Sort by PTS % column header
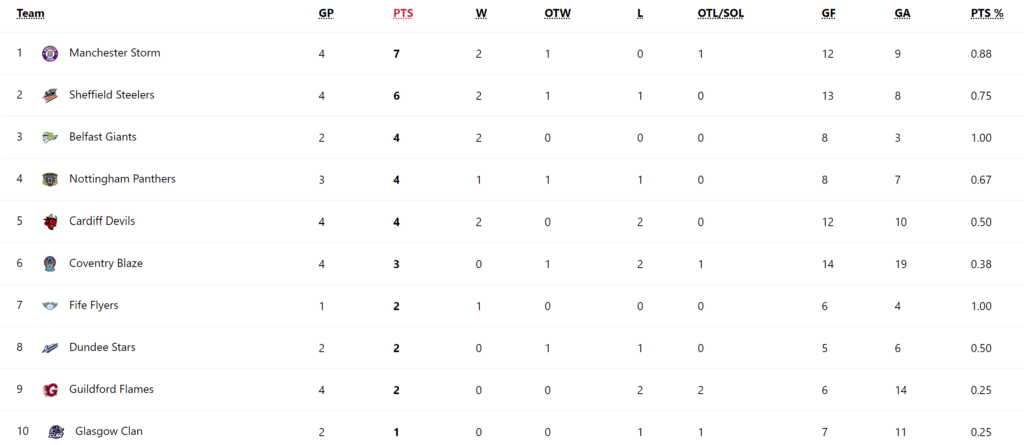Image resolution: width=1024 pixels, height=445 pixels. [987, 13]
